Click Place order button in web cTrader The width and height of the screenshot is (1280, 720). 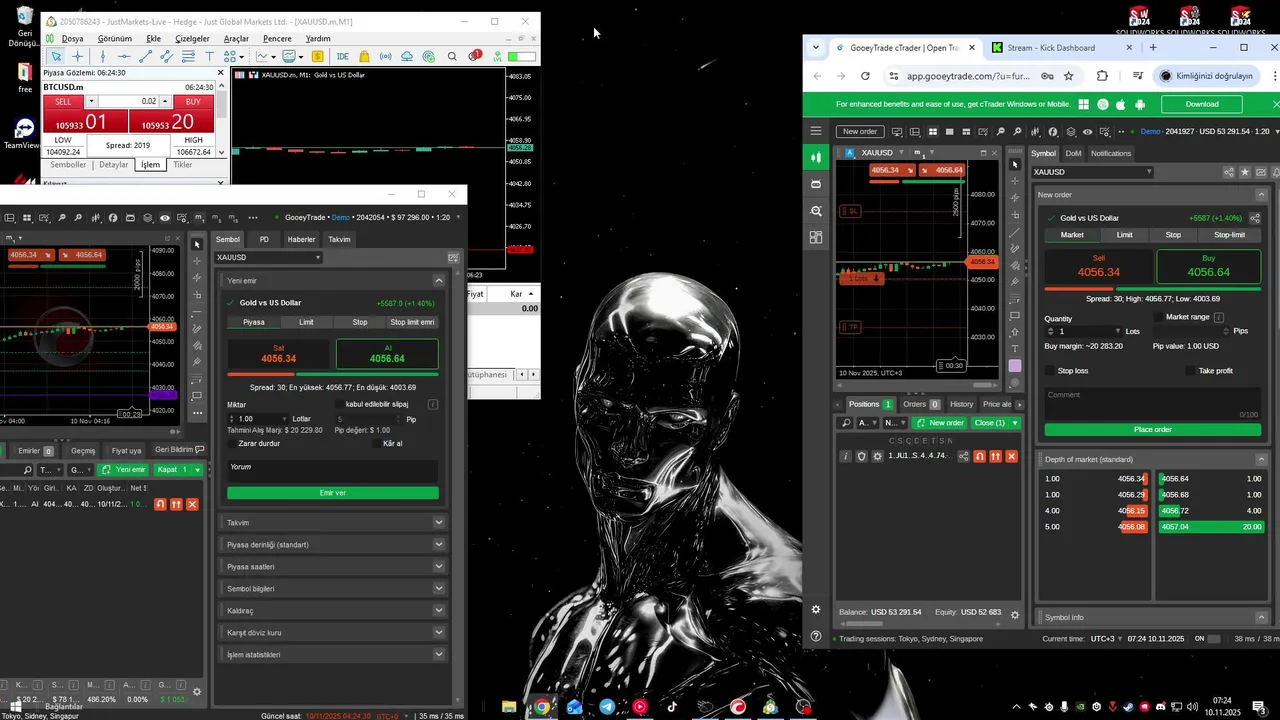[1153, 430]
